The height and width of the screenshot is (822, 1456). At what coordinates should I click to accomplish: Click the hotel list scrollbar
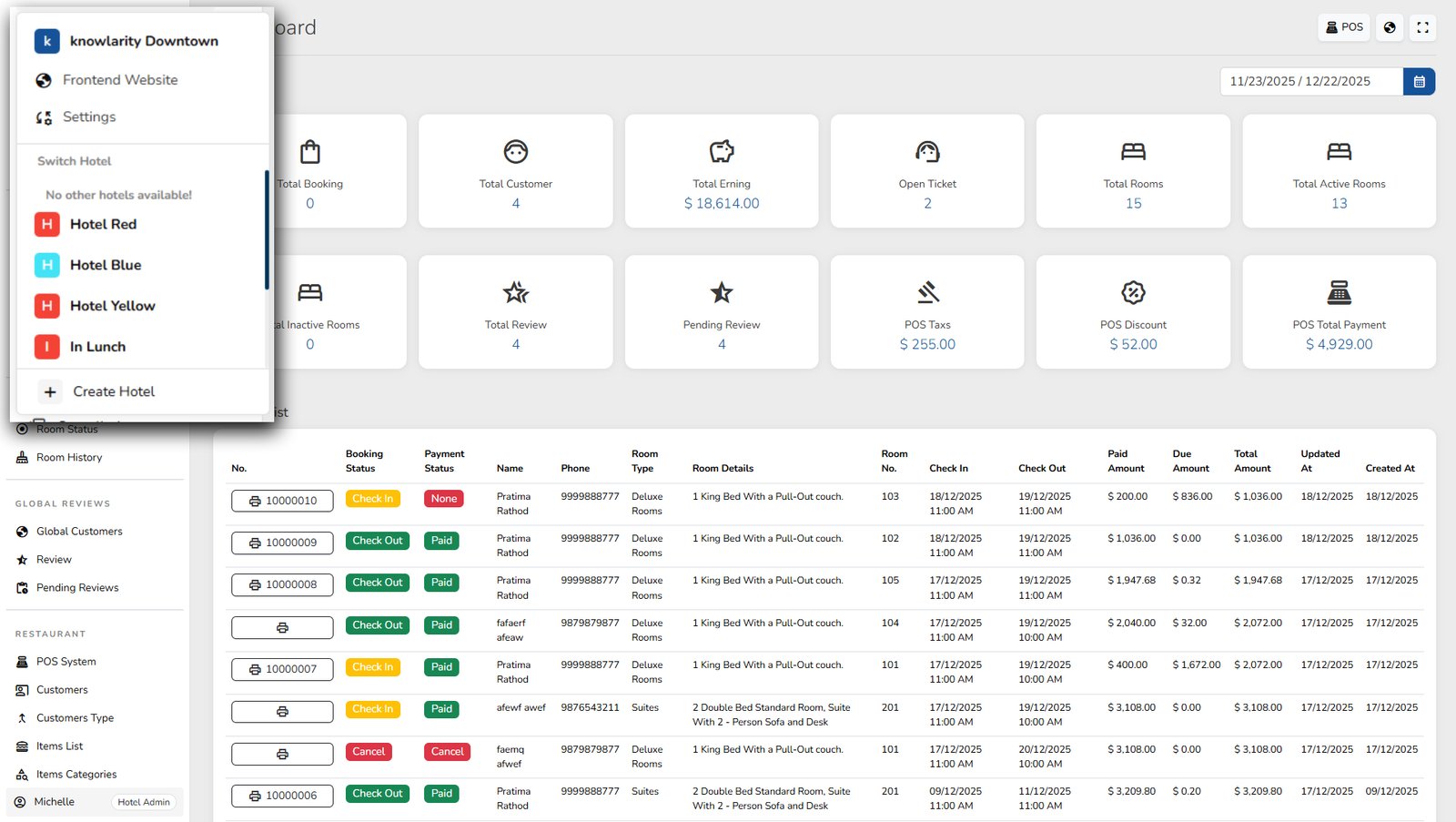[x=267, y=229]
